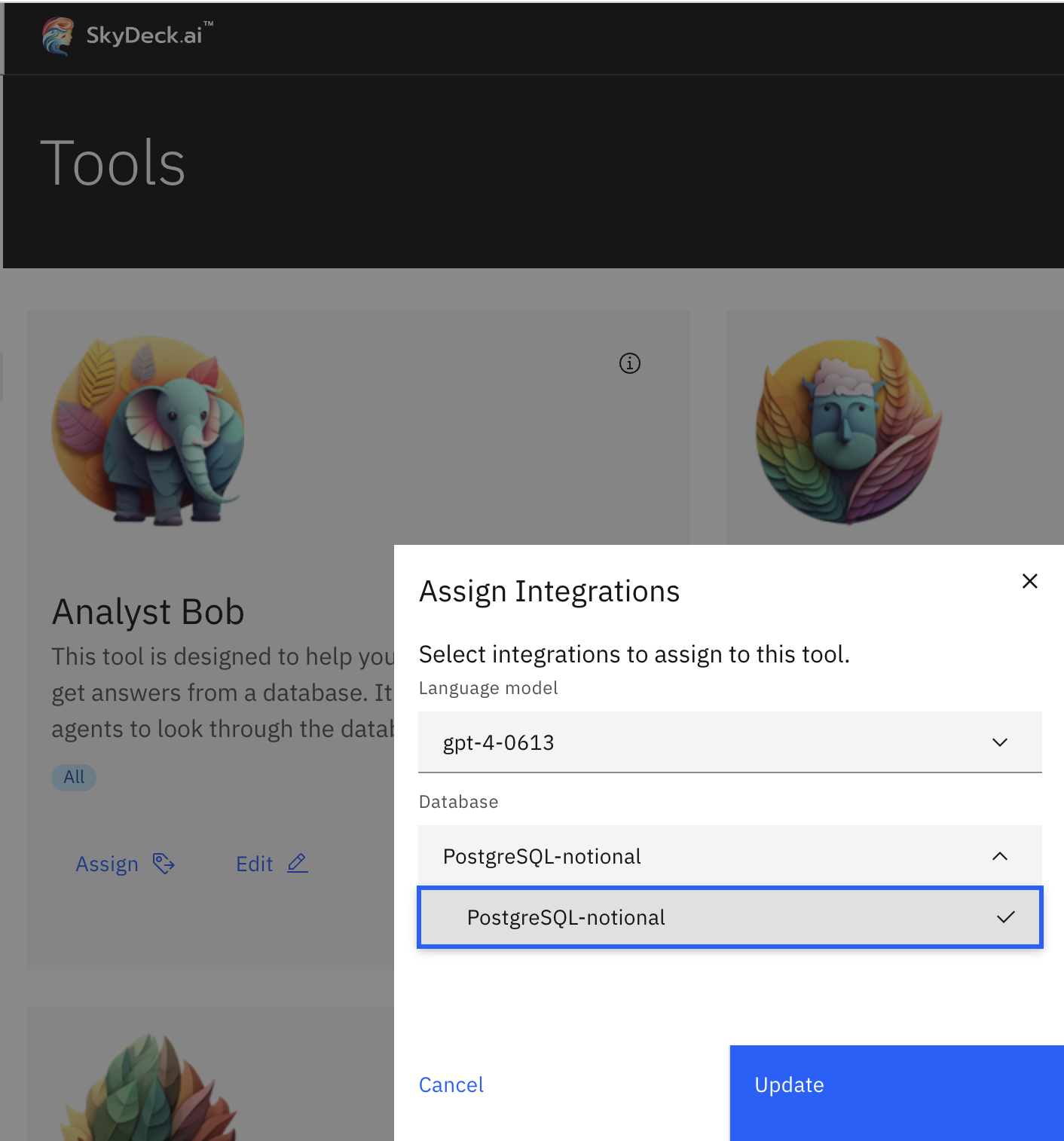Click the Cancel link
Image resolution: width=1064 pixels, height=1141 pixels.
click(x=451, y=1084)
